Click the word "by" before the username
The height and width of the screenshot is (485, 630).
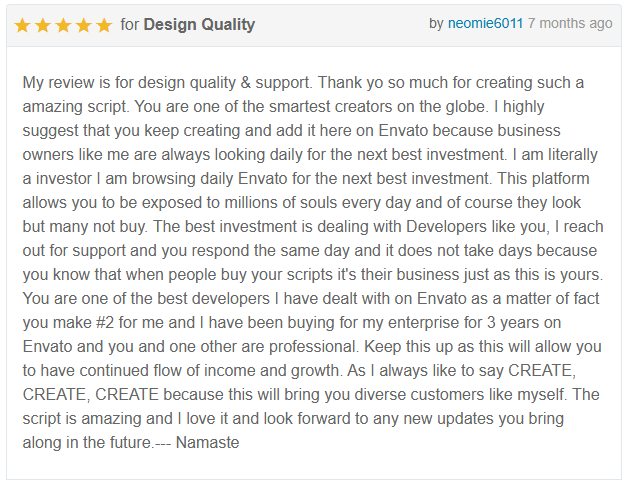tap(436, 23)
